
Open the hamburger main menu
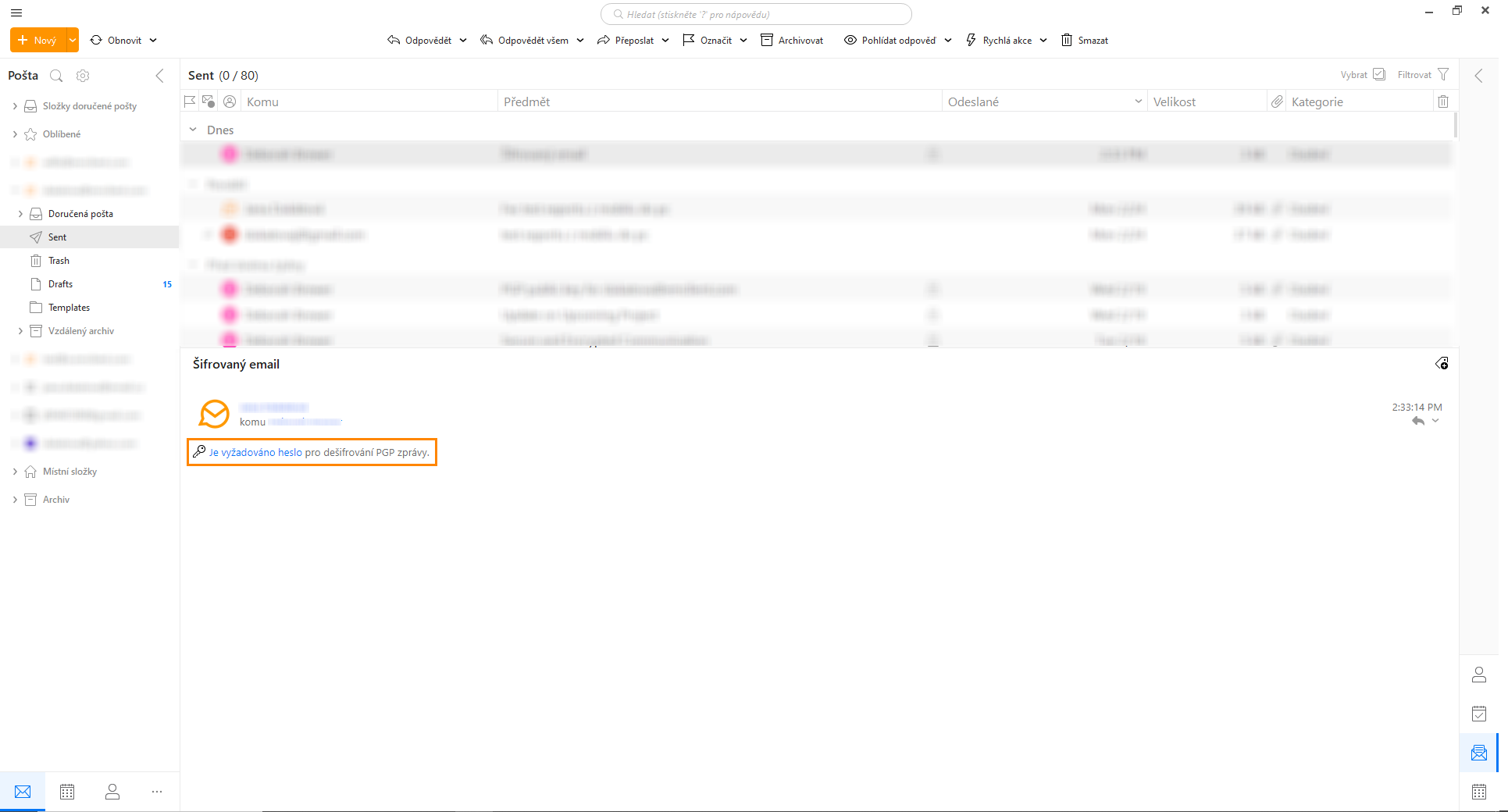[16, 12]
